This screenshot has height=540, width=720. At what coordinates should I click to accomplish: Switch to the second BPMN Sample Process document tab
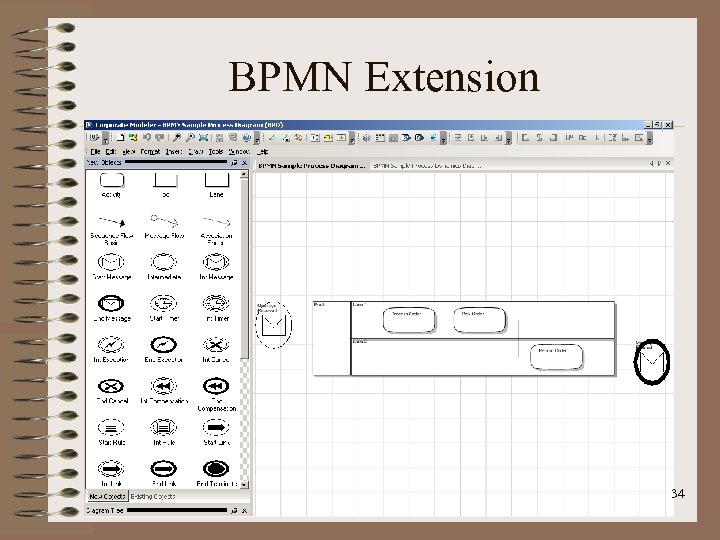click(x=427, y=165)
